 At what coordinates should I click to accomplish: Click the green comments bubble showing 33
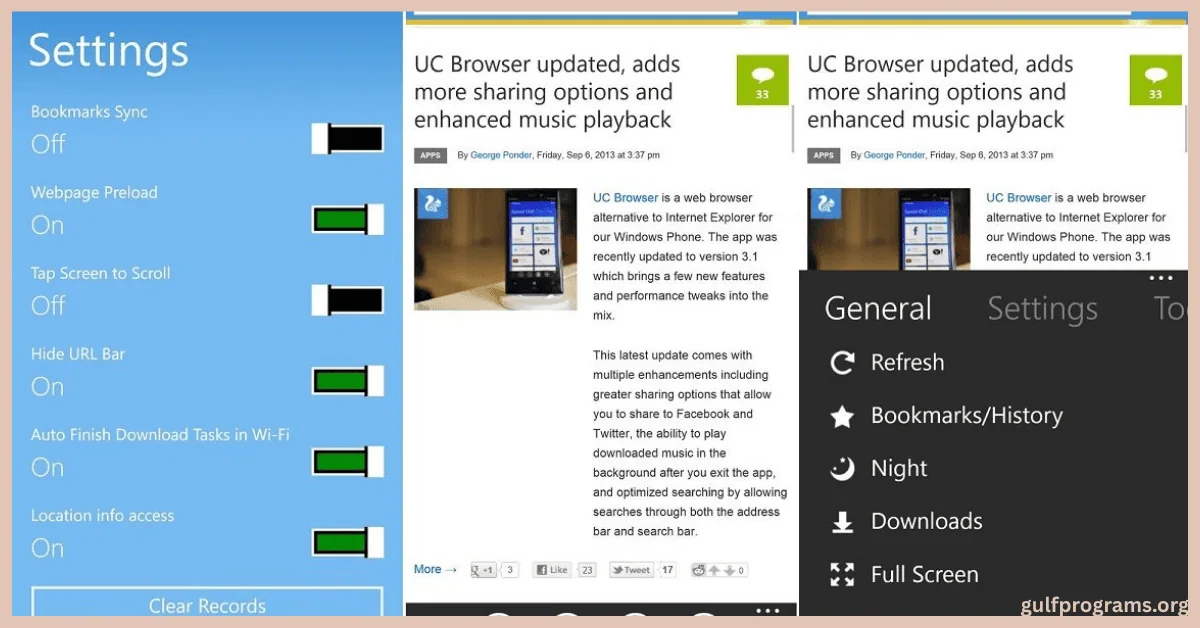pos(763,80)
